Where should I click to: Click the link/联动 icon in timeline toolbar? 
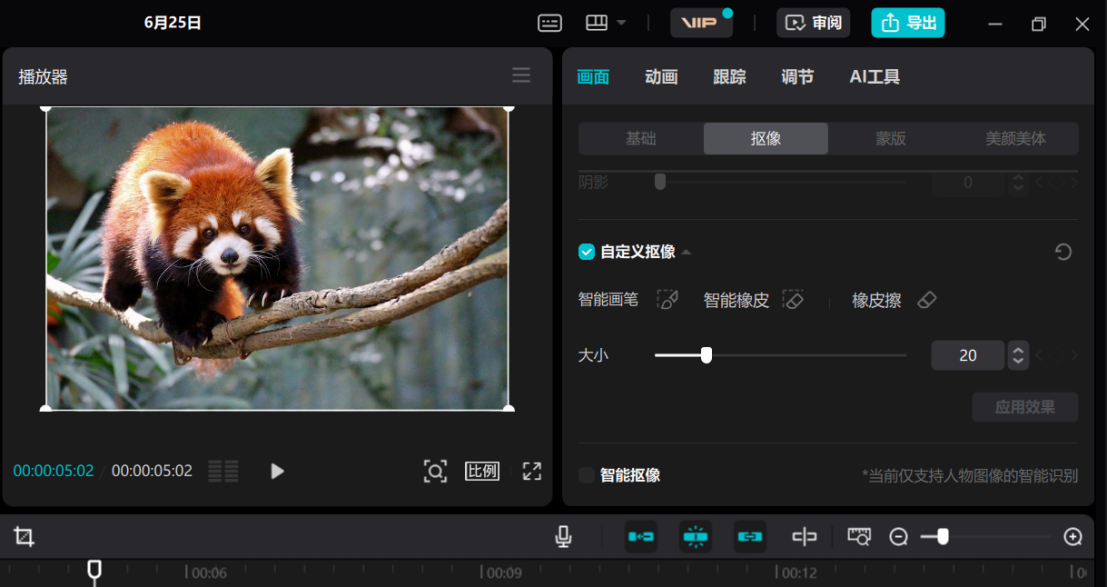(x=749, y=537)
